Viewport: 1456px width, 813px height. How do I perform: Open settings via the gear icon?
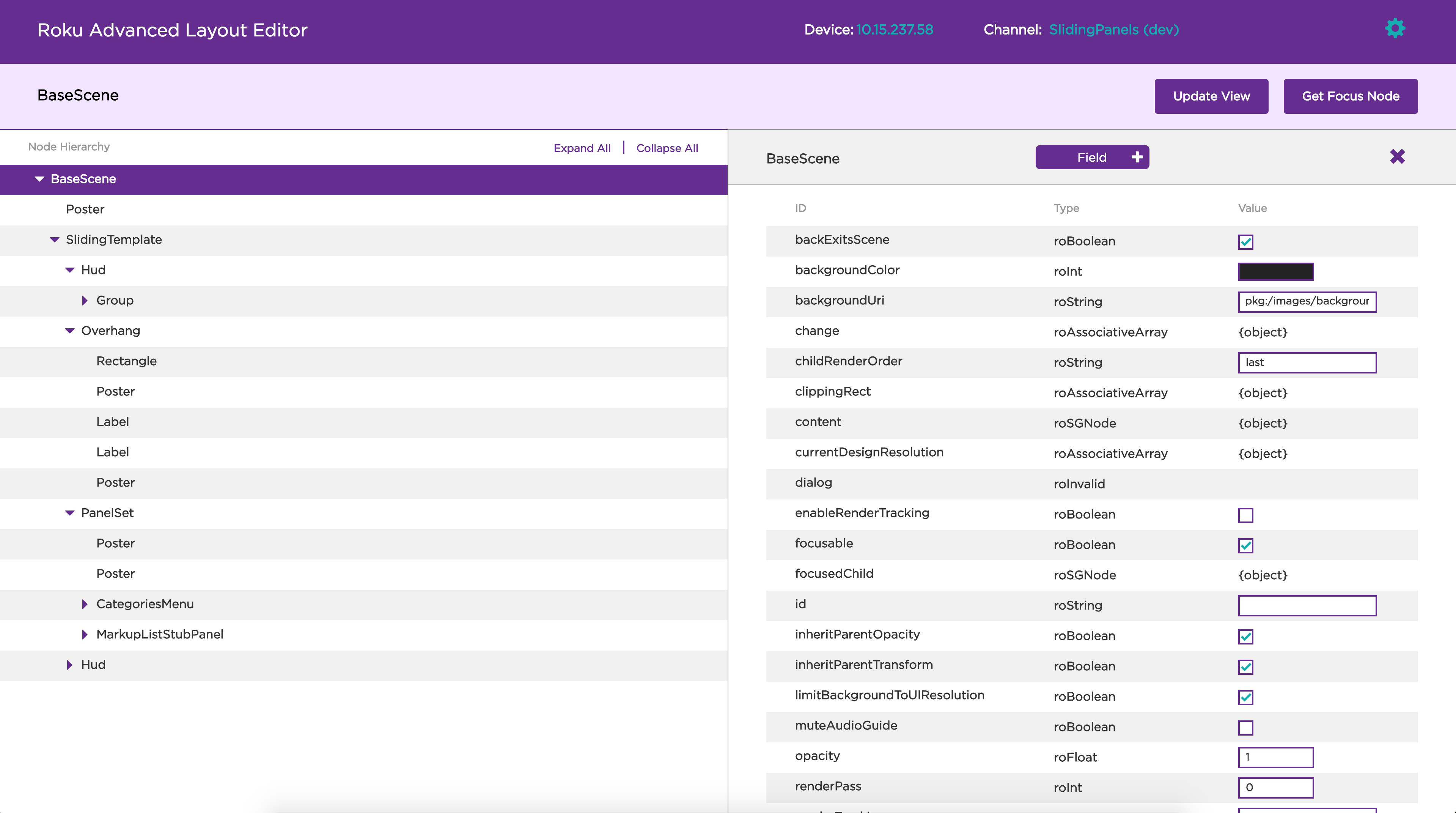(x=1395, y=29)
